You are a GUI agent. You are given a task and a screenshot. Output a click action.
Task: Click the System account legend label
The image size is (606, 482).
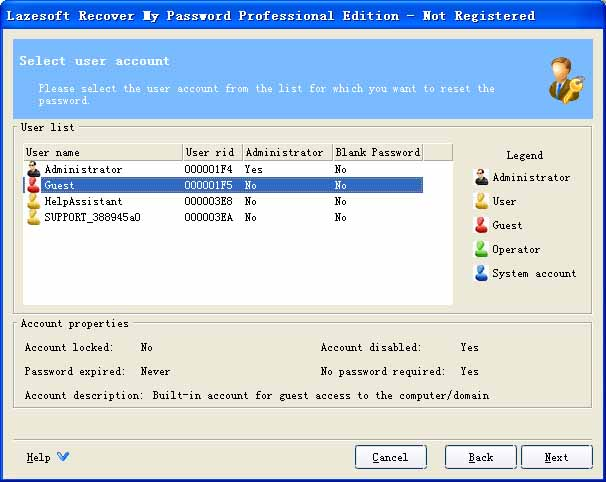click(x=534, y=274)
